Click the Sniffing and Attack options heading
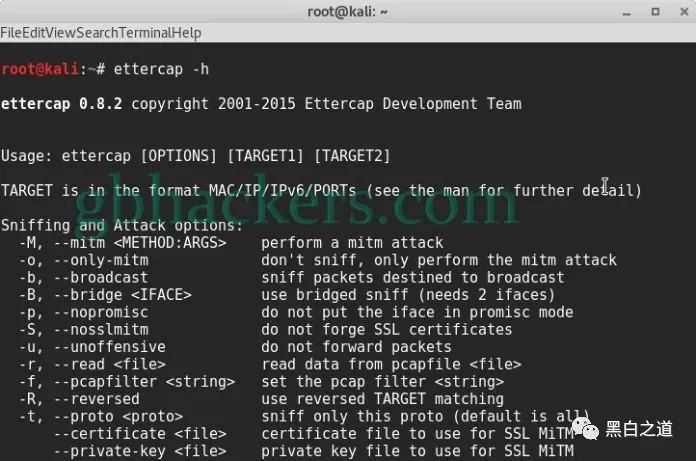Image resolution: width=696 pixels, height=461 pixels. point(122,225)
